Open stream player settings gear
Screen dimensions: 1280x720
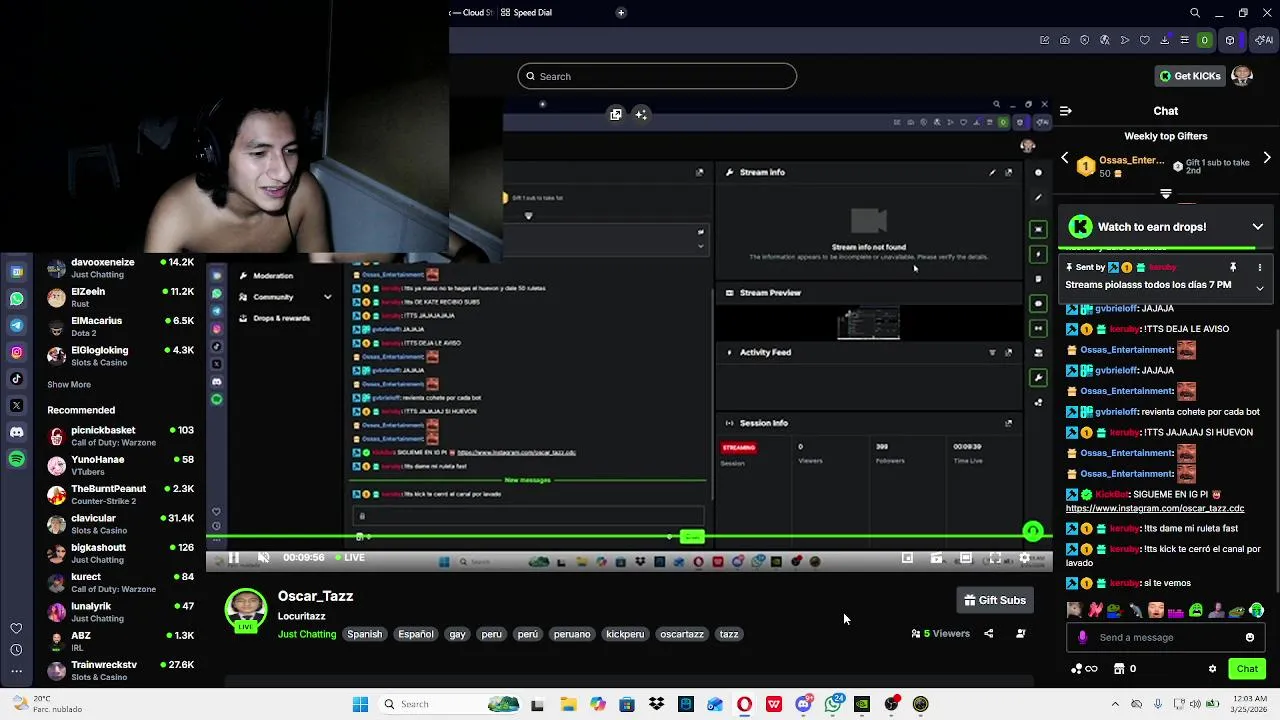coord(1024,558)
